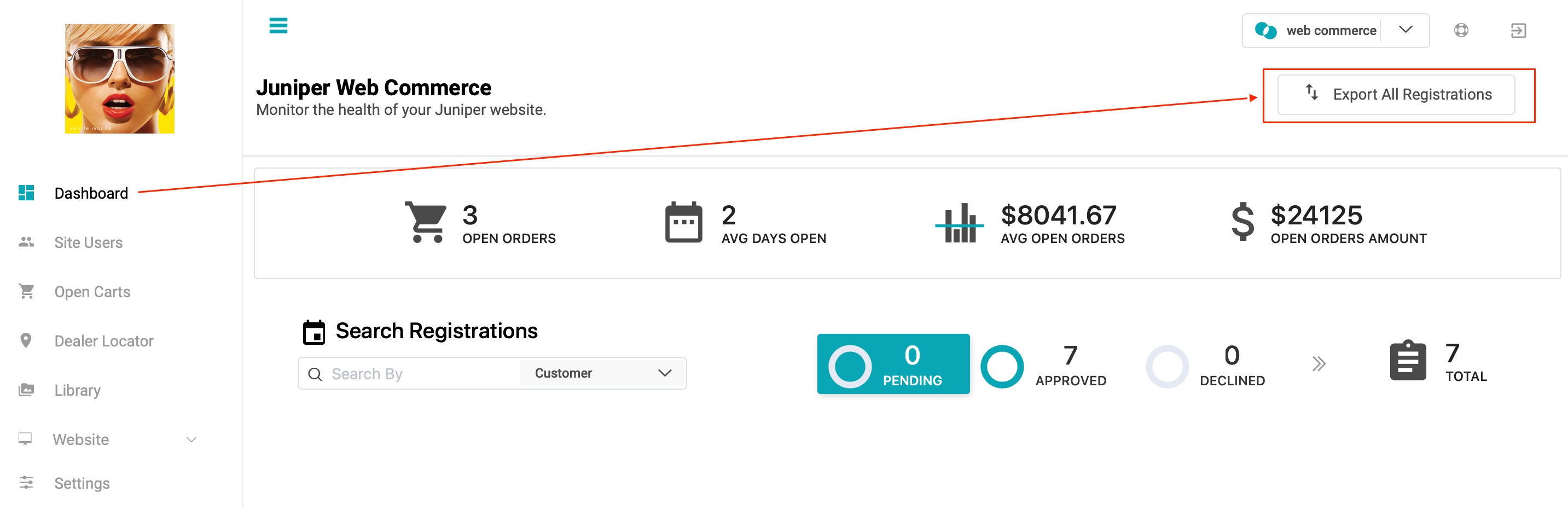Click Export All Registrations button

pyautogui.click(x=1396, y=94)
